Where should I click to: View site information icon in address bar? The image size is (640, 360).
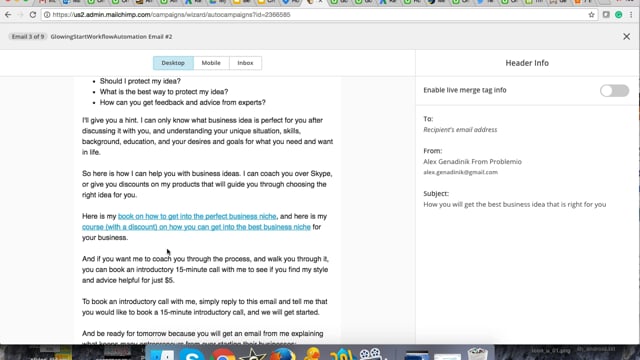(x=47, y=15)
